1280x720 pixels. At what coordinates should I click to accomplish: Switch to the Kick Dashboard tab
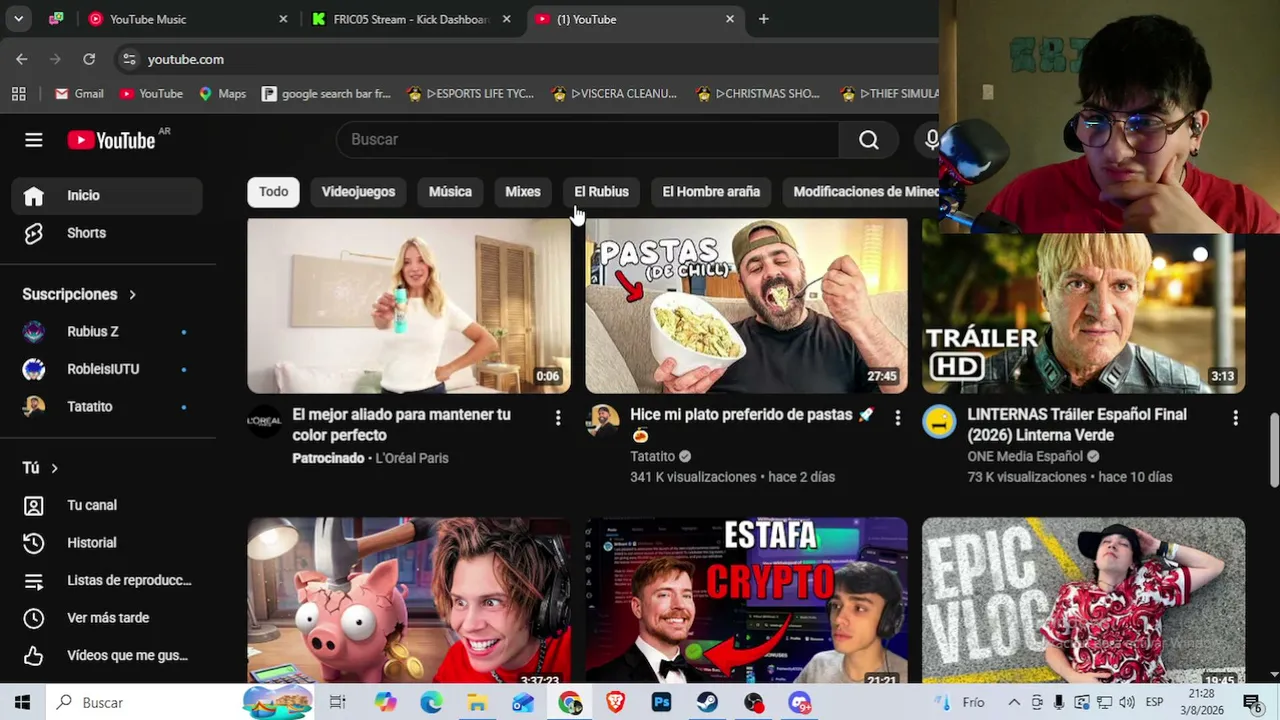pyautogui.click(x=410, y=19)
